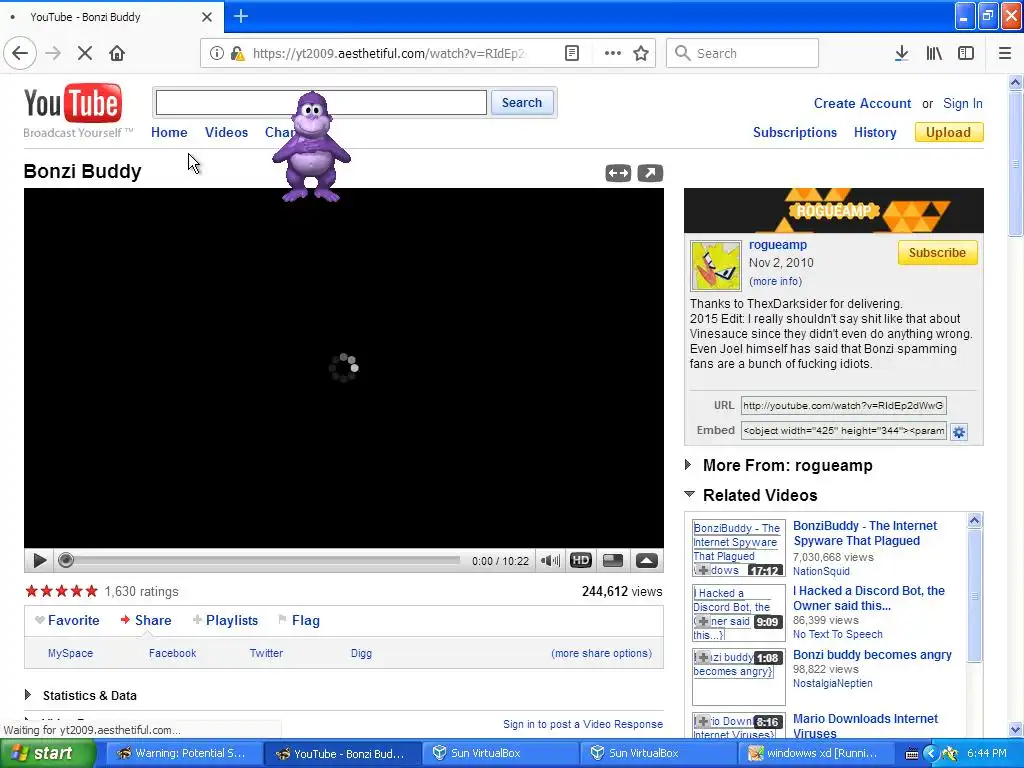Screen dimensions: 1024x768
Task: Open the library icon in the toolbar
Action: click(x=934, y=53)
